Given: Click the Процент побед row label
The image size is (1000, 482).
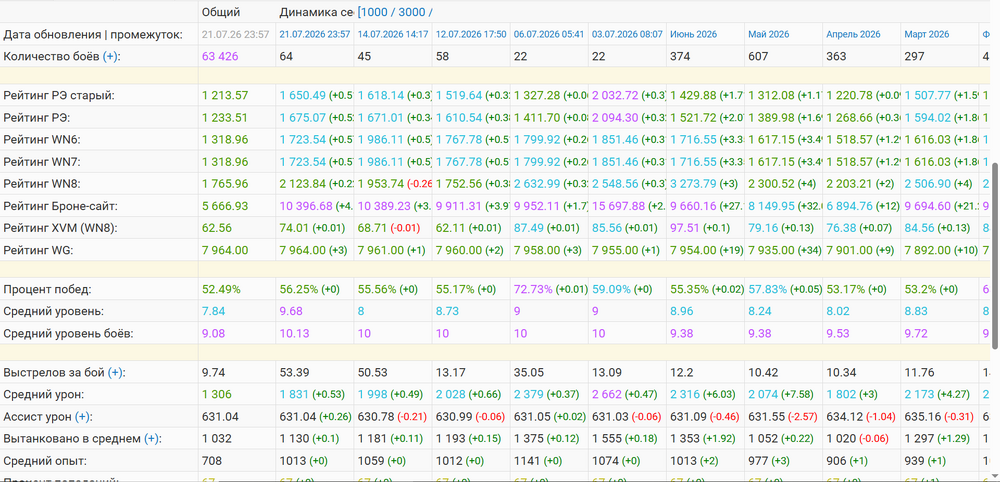Looking at the screenshot, I should 47,289.
